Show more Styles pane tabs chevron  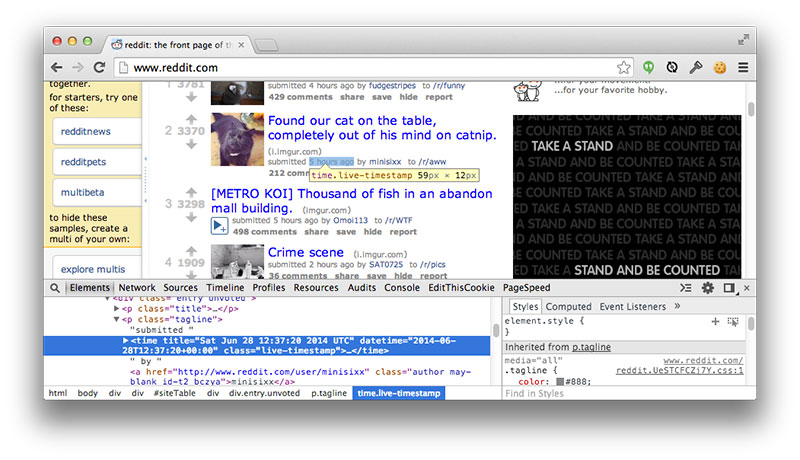(678, 306)
